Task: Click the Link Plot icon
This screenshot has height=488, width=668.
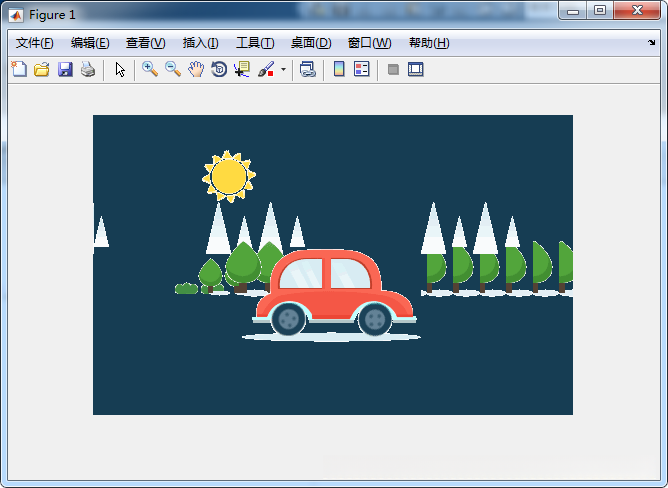Action: [307, 70]
